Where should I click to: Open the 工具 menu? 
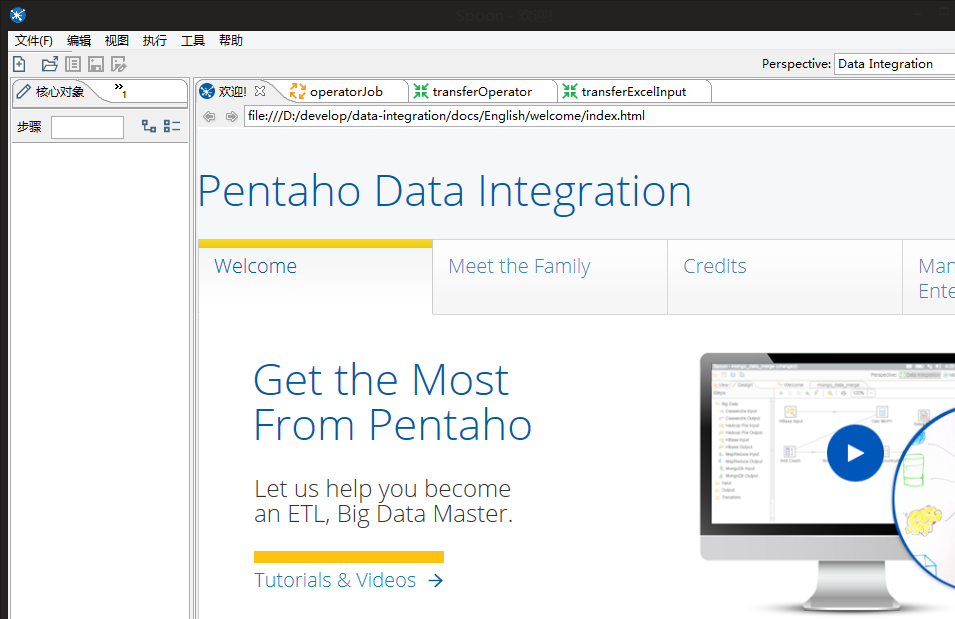click(x=192, y=40)
